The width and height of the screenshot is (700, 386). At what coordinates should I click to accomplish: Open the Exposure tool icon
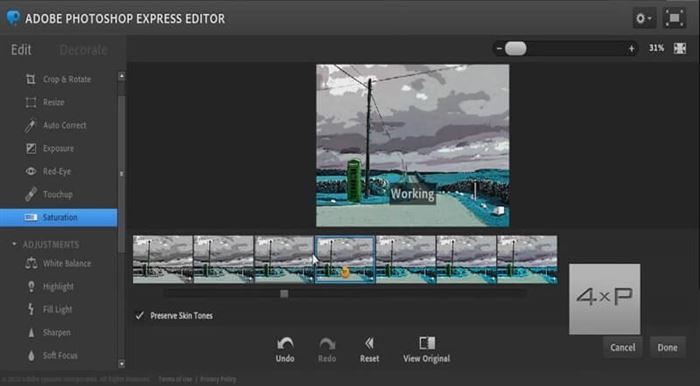(30, 148)
